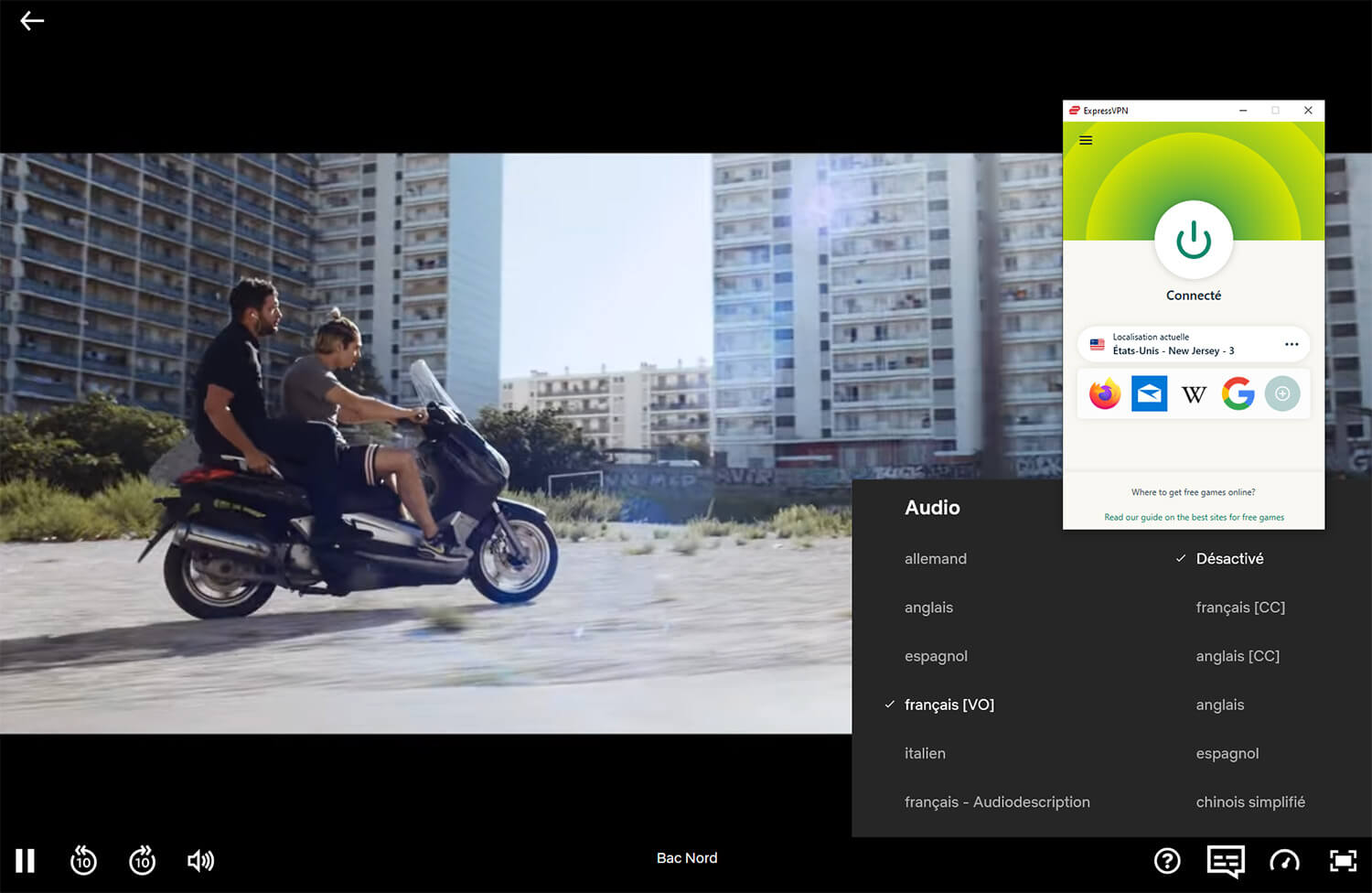This screenshot has width=1372, height=893.
Task: Skip forward 10 seconds
Action: pos(143,860)
